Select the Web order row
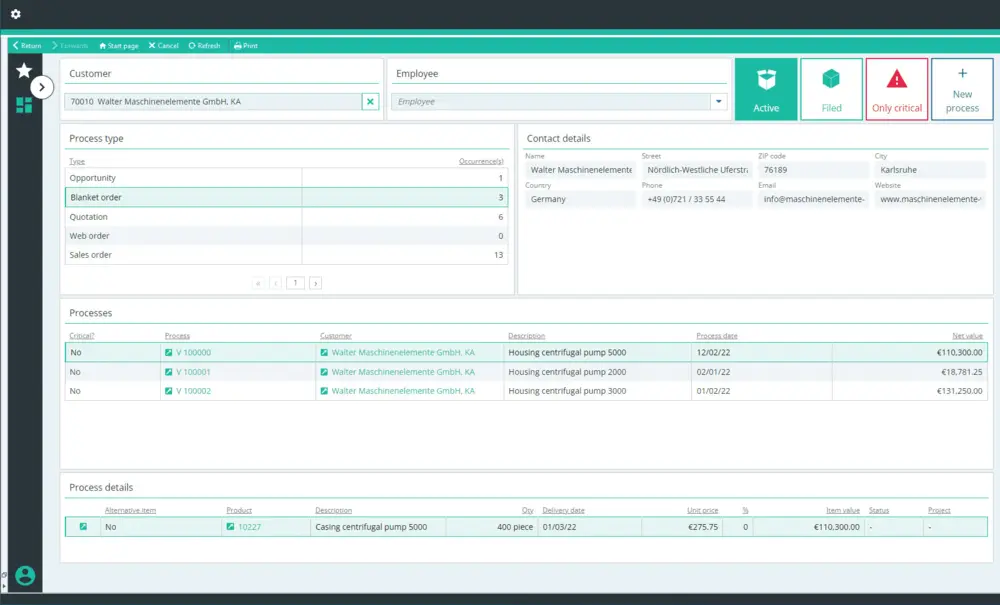The height and width of the screenshot is (605, 1000). 286,236
